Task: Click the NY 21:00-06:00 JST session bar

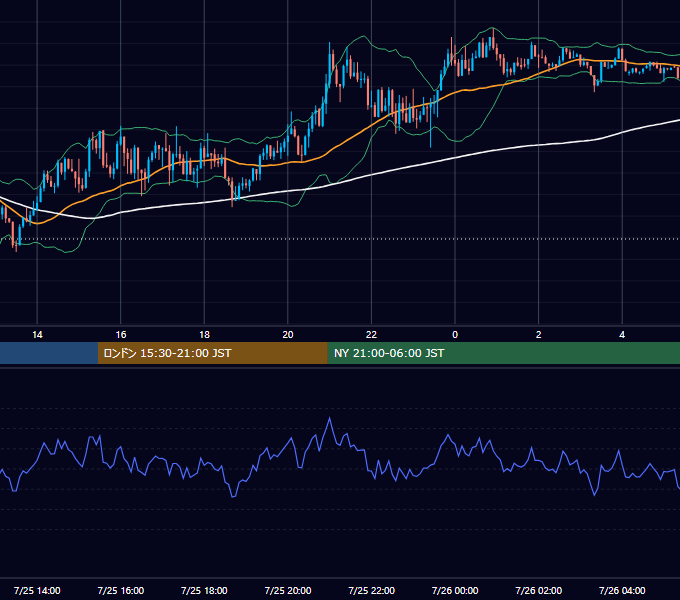Action: point(503,353)
